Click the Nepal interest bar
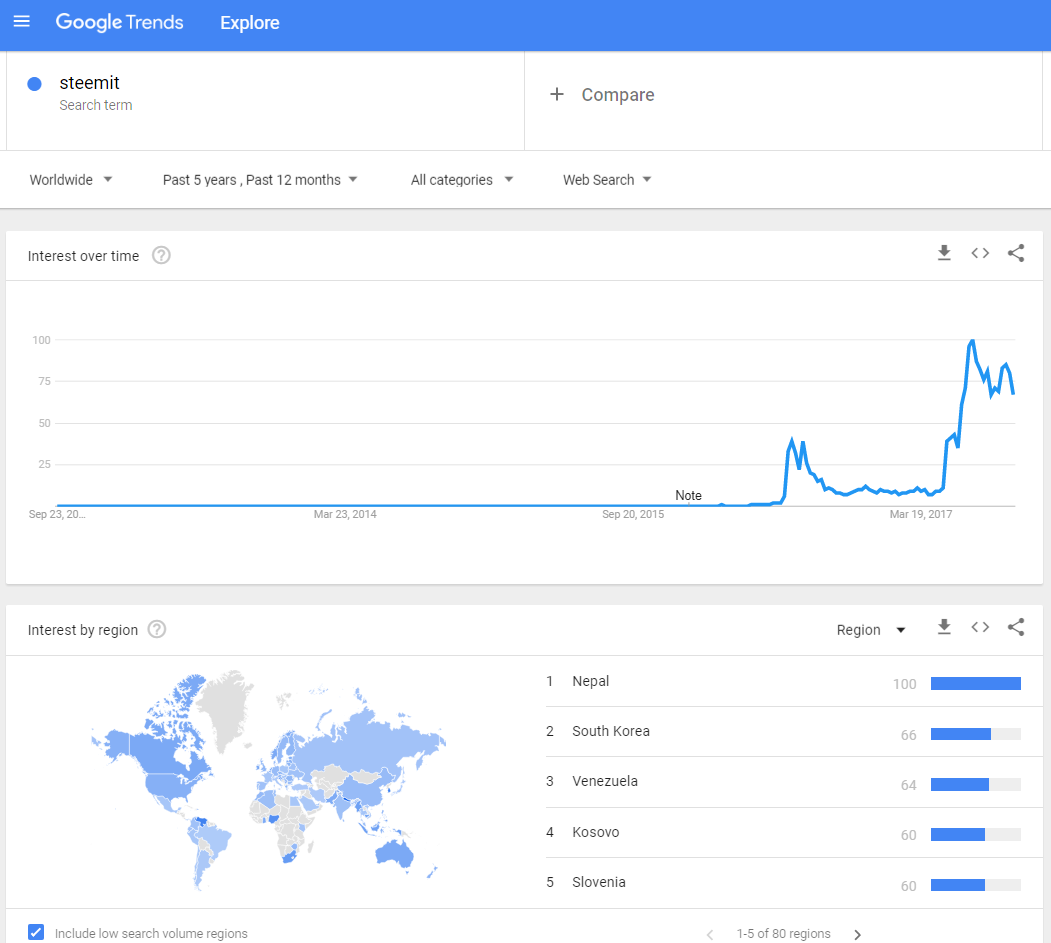The width and height of the screenshot is (1051, 943). [975, 684]
